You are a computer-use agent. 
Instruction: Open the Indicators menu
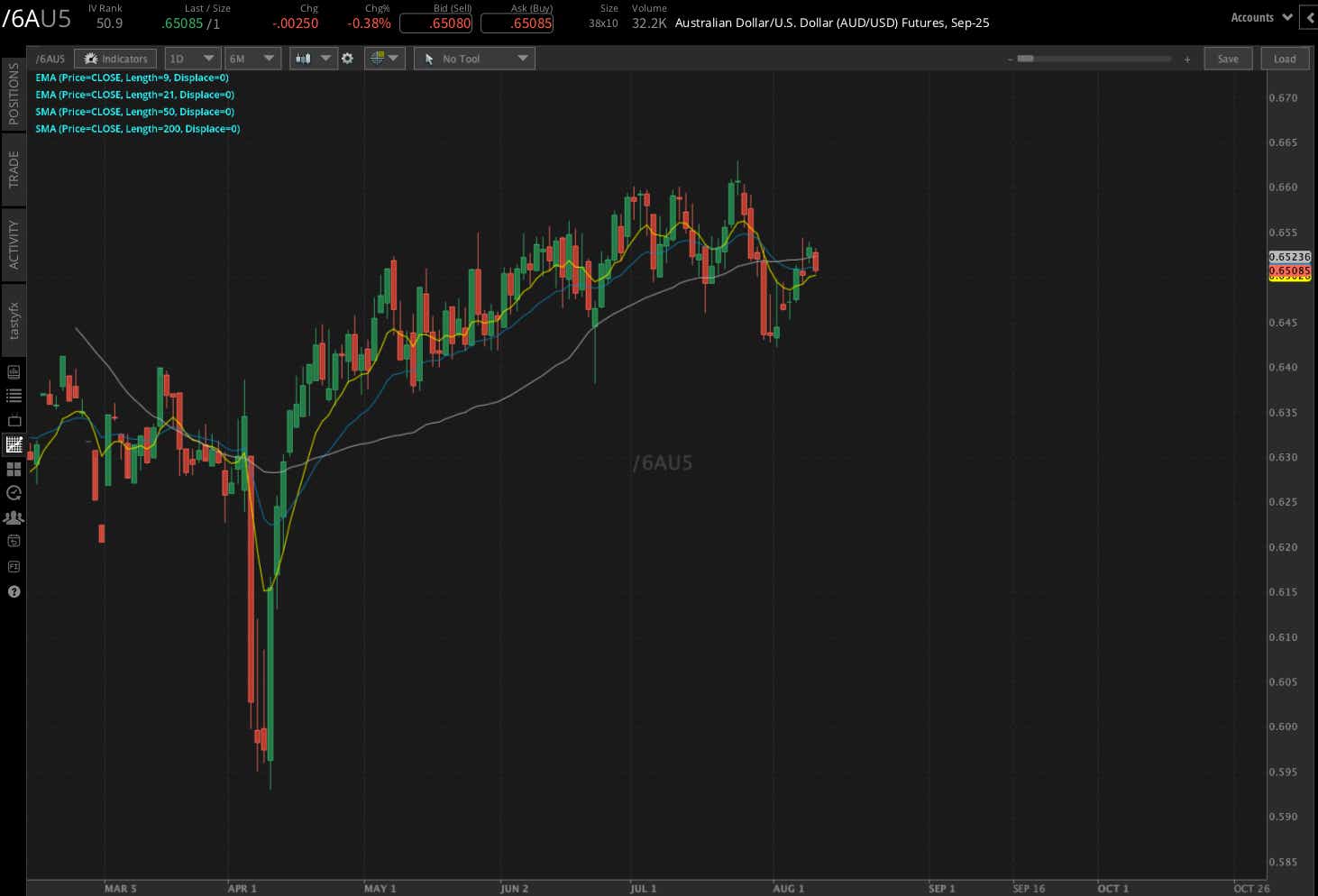point(115,58)
